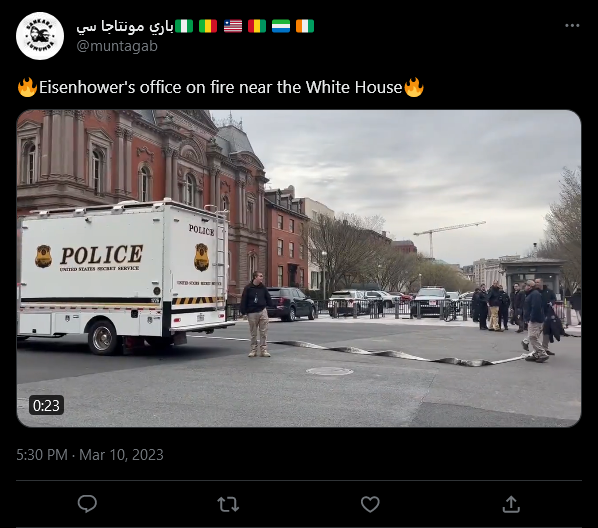The image size is (598, 528).
Task: Click the Nigeria flag emoji in the name
Action: pos(184,26)
